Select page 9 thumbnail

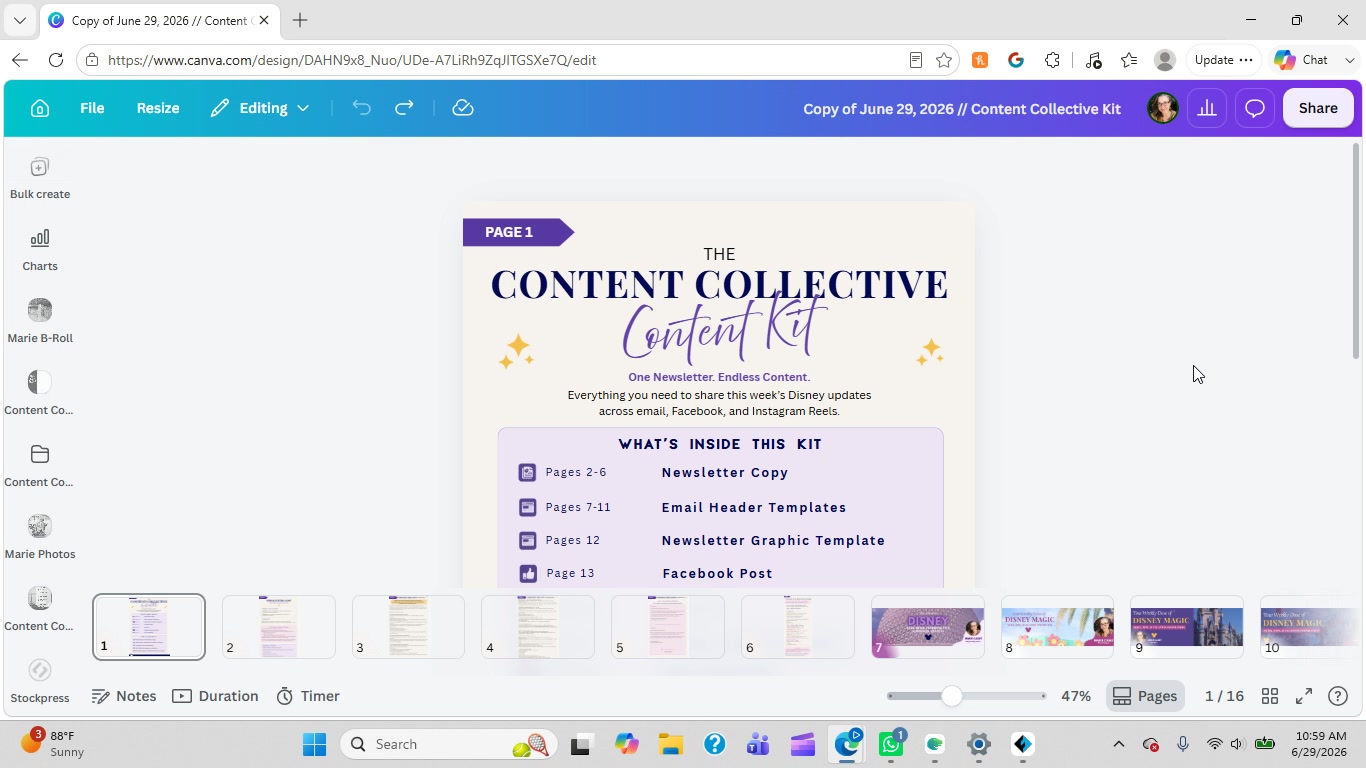(x=1187, y=627)
